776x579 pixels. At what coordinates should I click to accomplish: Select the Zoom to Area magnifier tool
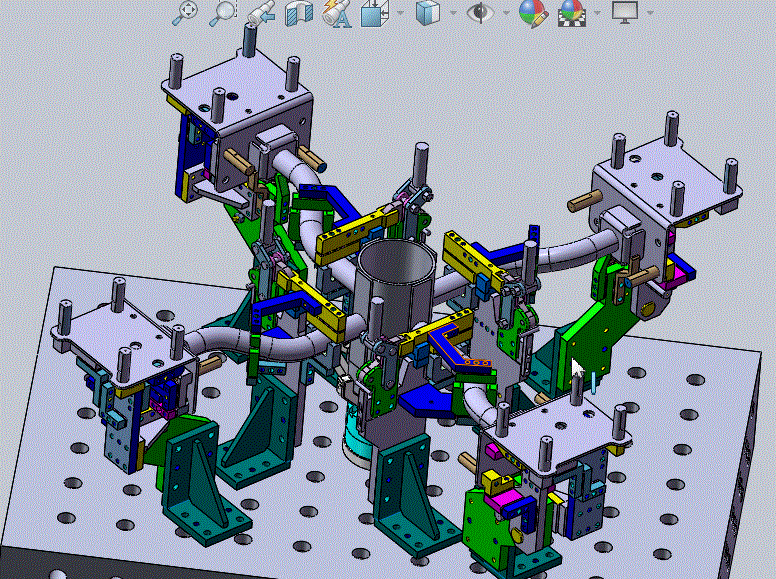pos(222,13)
